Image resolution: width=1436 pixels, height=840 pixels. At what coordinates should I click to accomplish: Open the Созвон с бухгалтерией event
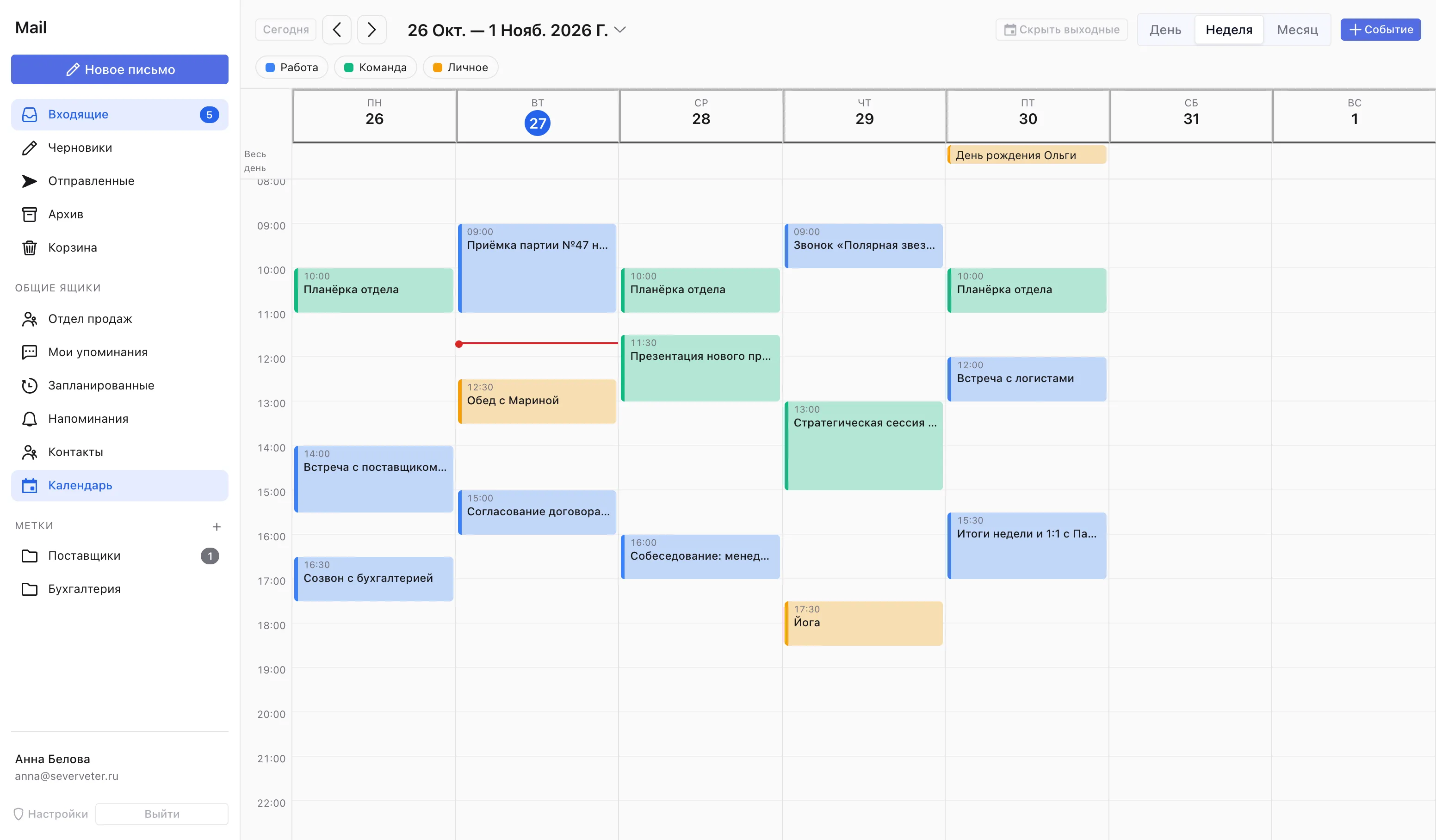tap(374, 579)
